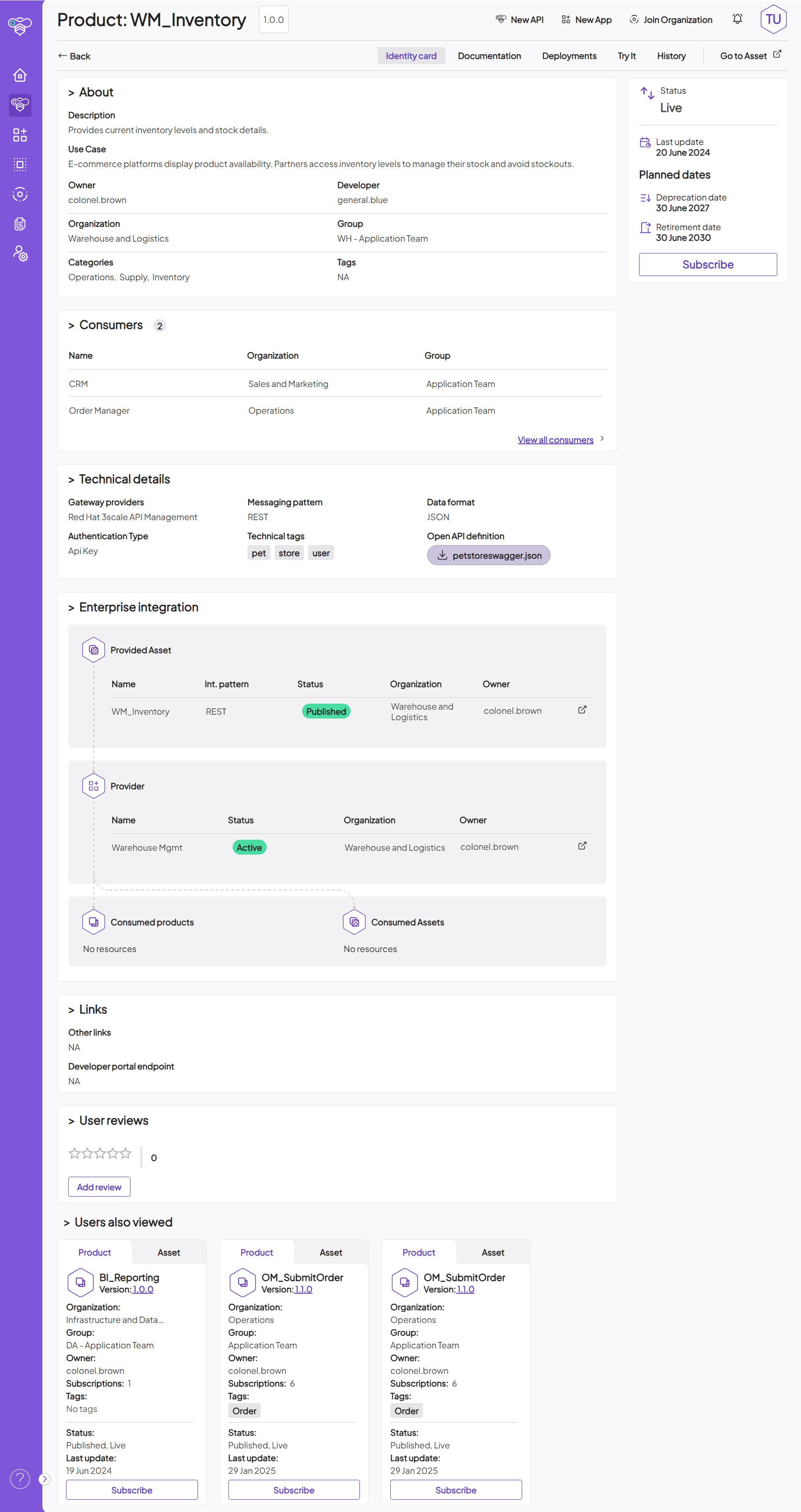The height and width of the screenshot is (1512, 801).
Task: Download the petstoreswagger.json Open API definition
Action: (x=488, y=555)
